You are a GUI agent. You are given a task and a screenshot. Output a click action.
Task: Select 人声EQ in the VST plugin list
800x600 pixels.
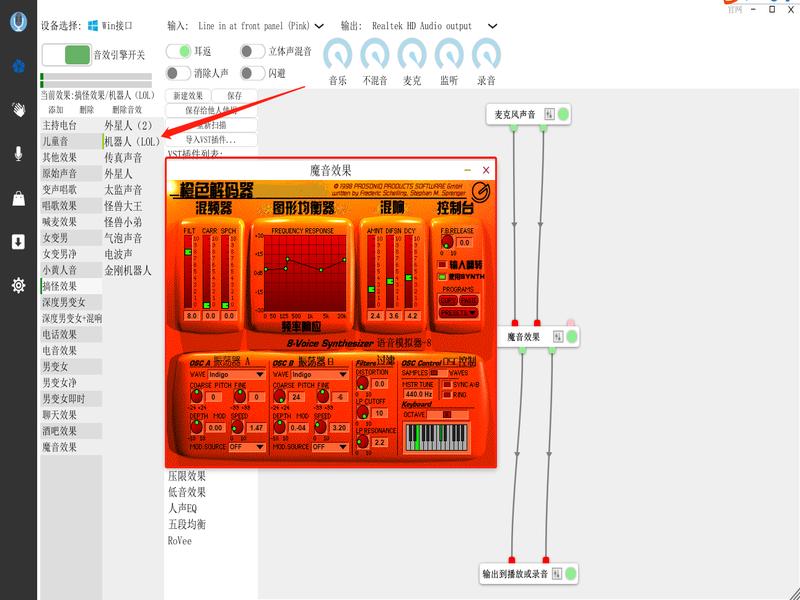[x=182, y=508]
